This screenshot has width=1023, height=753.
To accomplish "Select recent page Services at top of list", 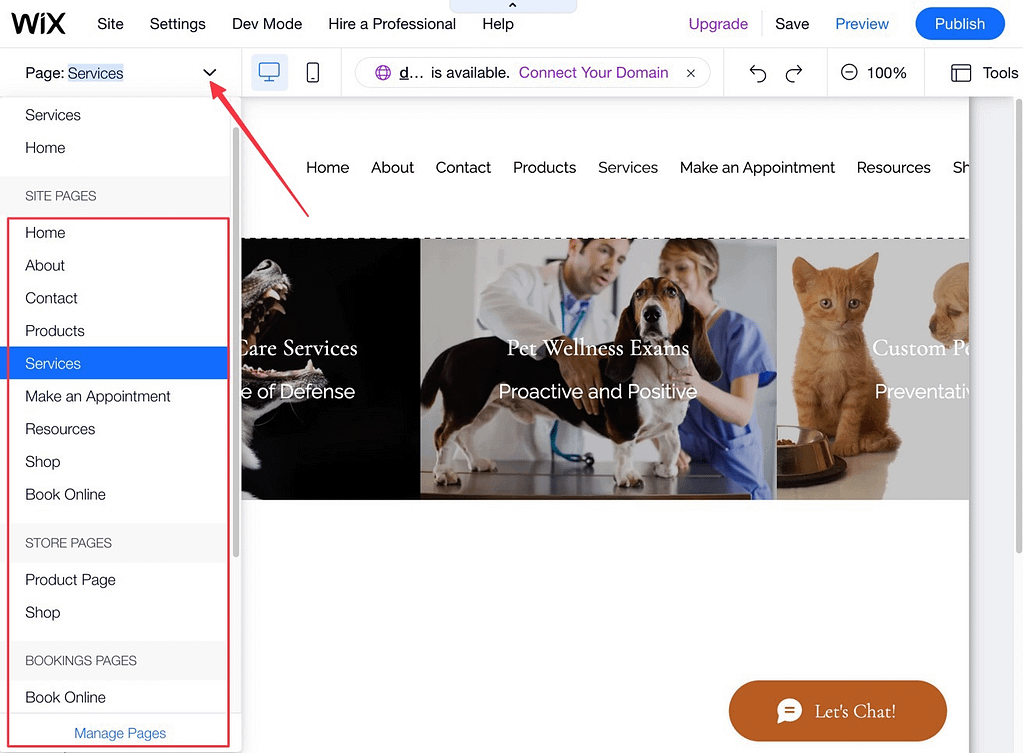I will [115, 115].
